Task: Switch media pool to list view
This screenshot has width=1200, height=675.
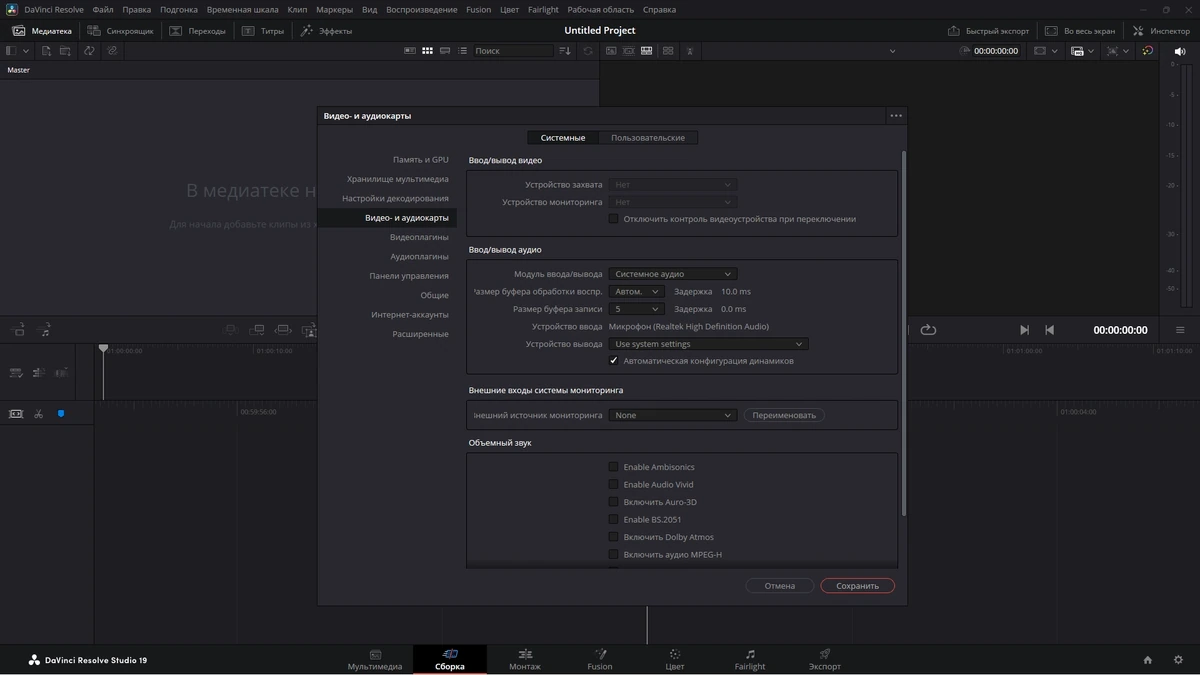Action: [462, 51]
